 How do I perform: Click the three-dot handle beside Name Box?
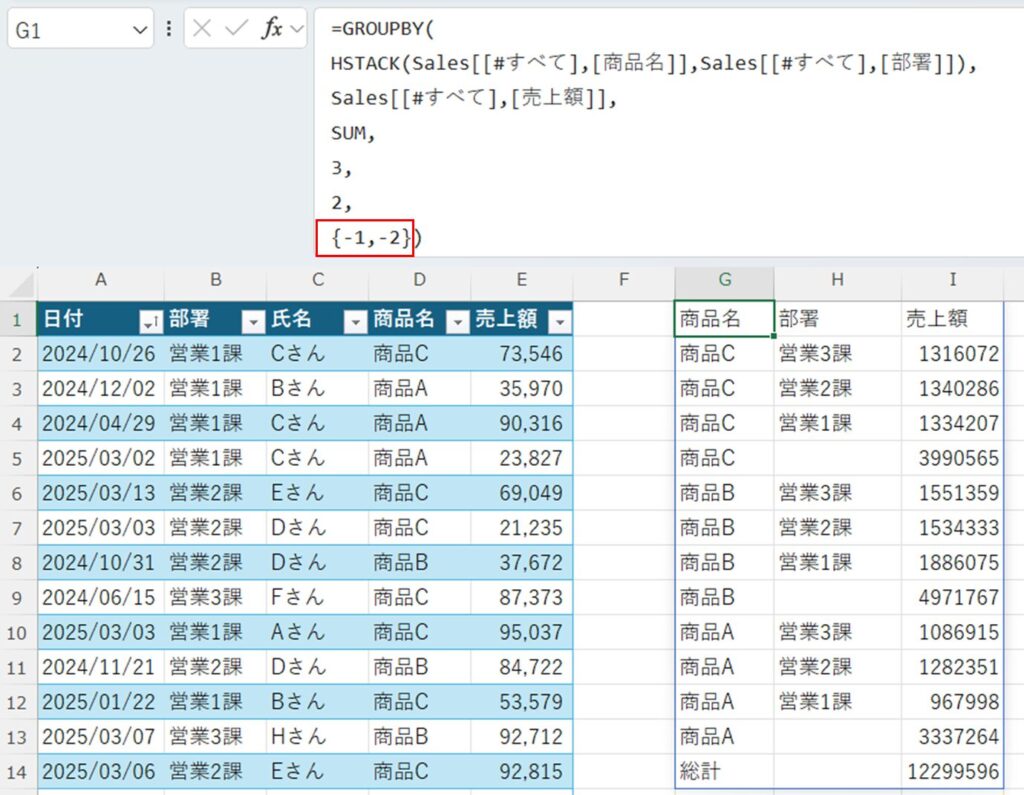[x=169, y=29]
